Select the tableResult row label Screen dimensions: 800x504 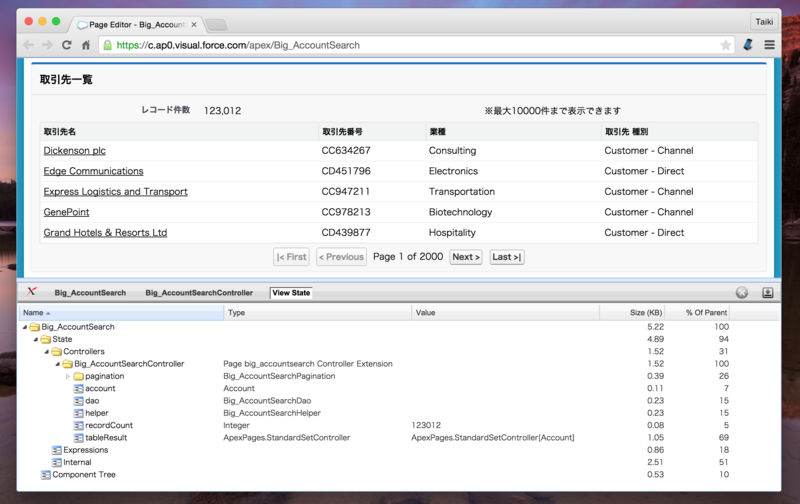click(x=106, y=438)
